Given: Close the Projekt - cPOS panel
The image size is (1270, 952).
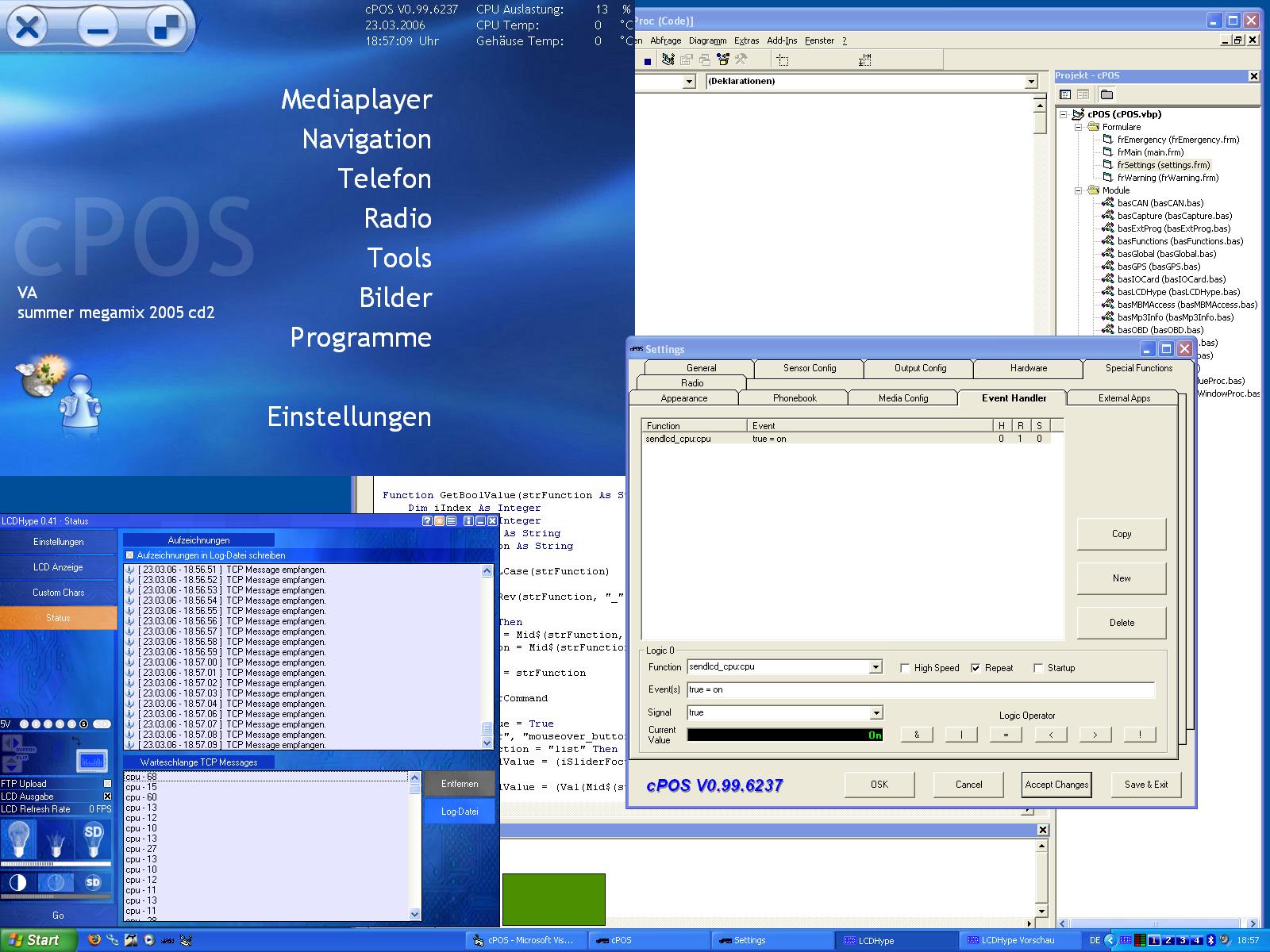Looking at the screenshot, I should (x=1253, y=76).
